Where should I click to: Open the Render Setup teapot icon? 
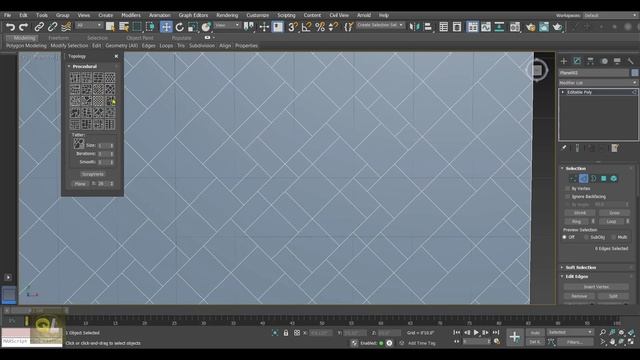530,27
